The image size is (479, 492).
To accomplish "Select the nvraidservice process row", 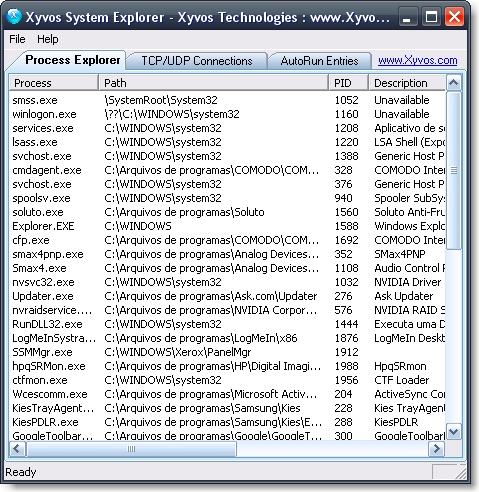I will (x=227, y=310).
